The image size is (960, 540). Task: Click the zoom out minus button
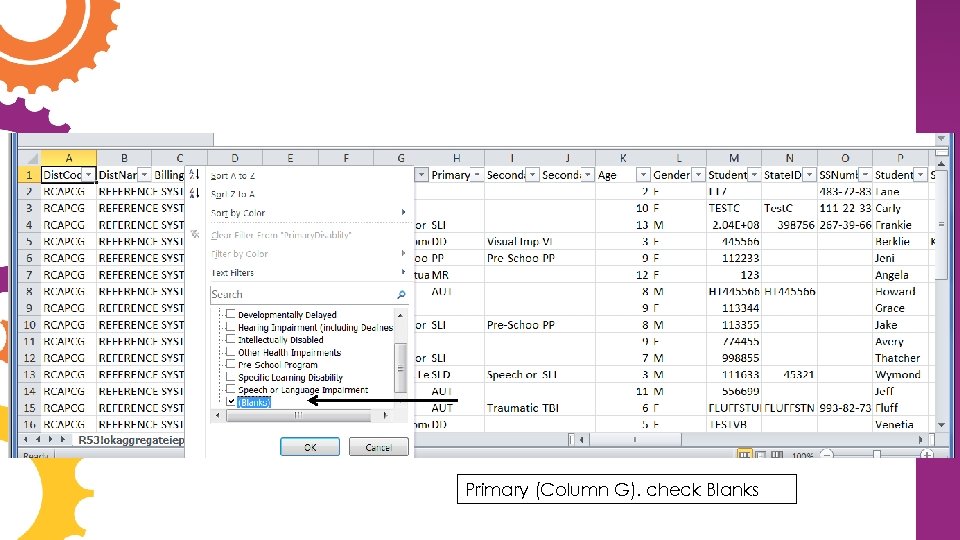click(827, 455)
